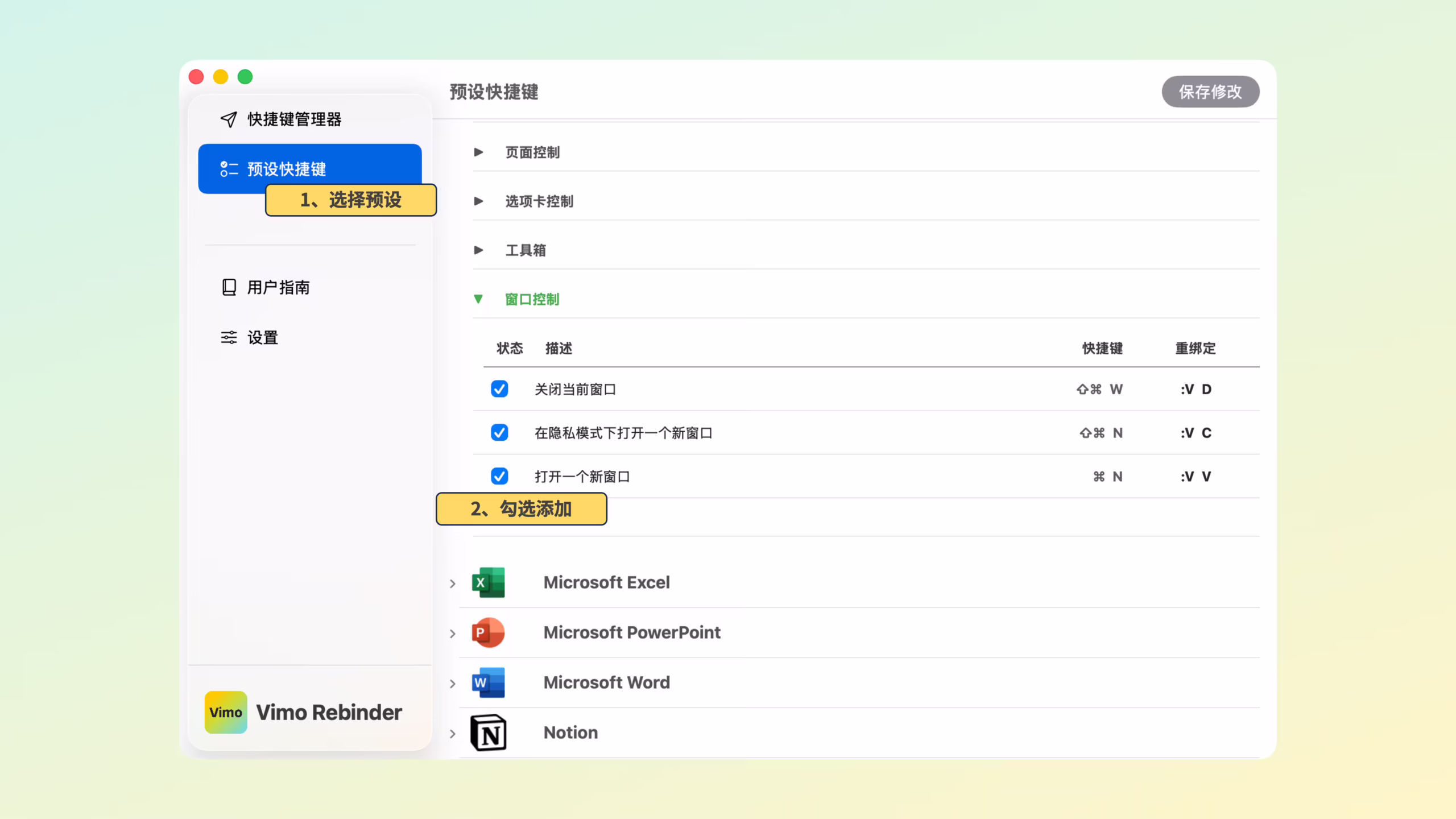Expand the Microsoft Excel shortcut list
Screen dimensions: 1456x819
453,584
